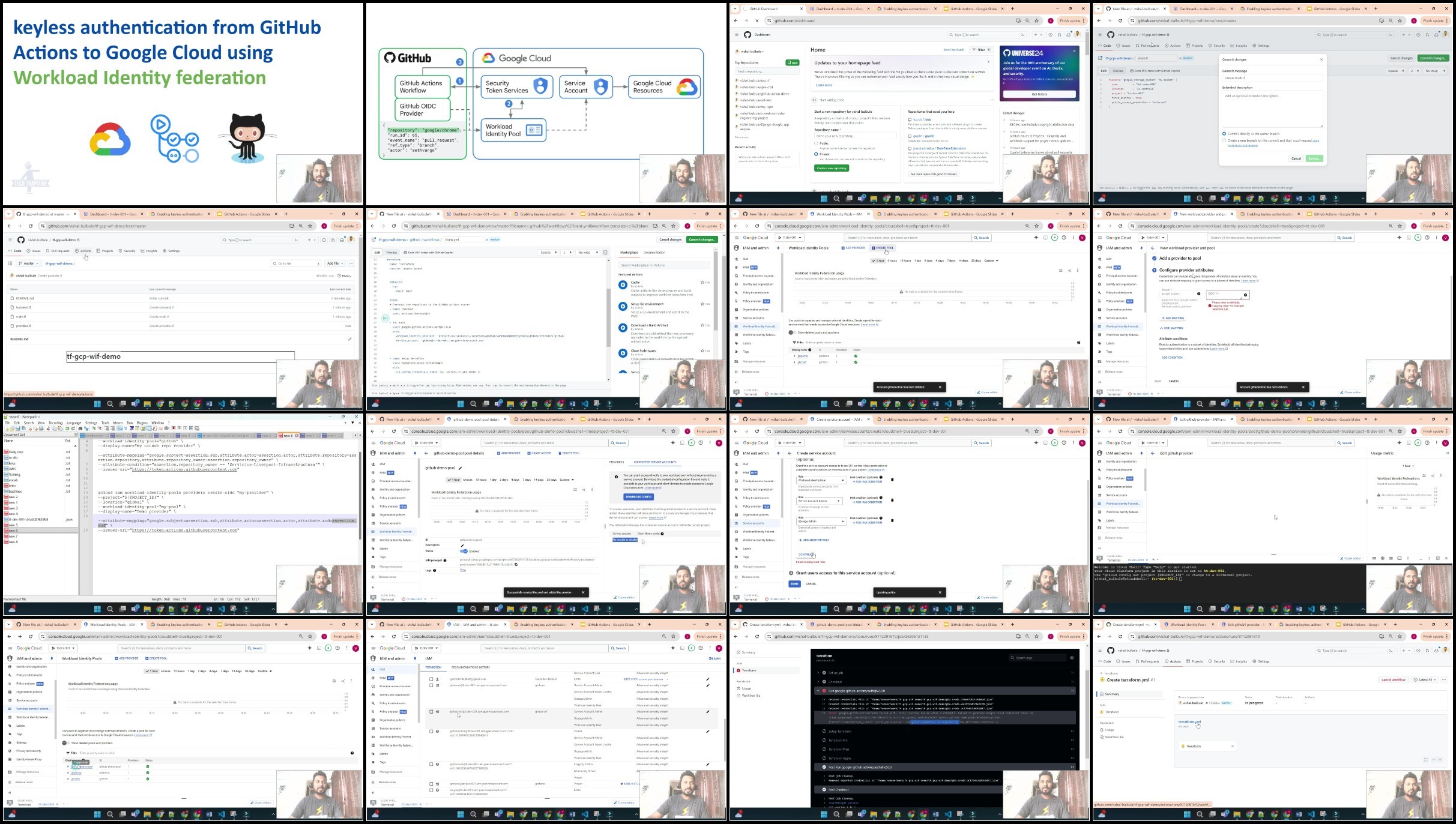Open VS Code from GitHub Dashboard frame taskbar
The width and height of the screenshot is (1456, 824).
point(947,199)
